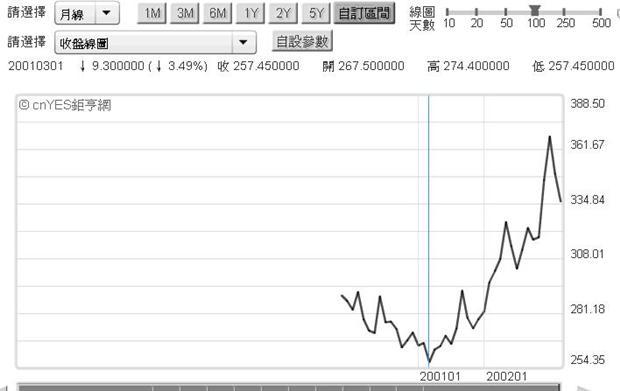Set days slider to the 500 tick
Viewport: 620px width, 391px height.
click(x=601, y=12)
